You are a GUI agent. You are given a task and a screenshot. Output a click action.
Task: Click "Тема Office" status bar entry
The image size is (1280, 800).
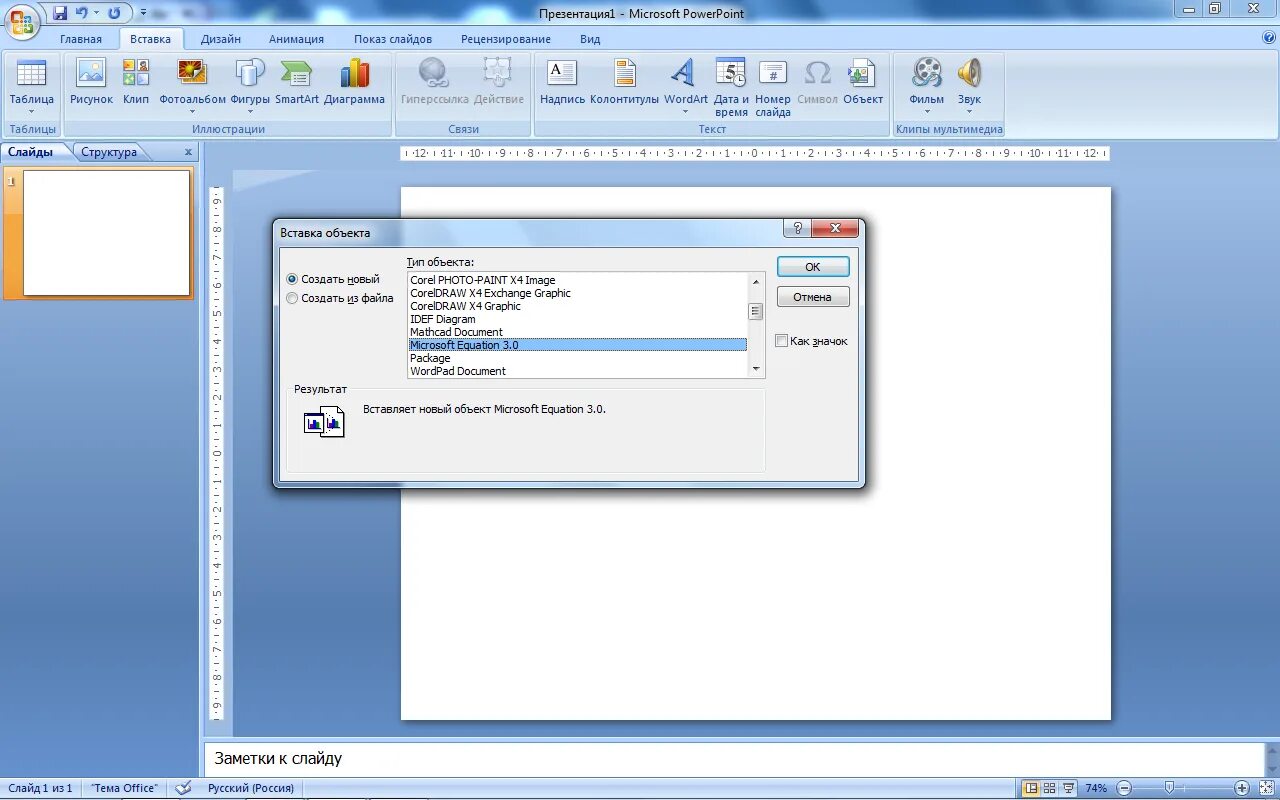tap(124, 788)
